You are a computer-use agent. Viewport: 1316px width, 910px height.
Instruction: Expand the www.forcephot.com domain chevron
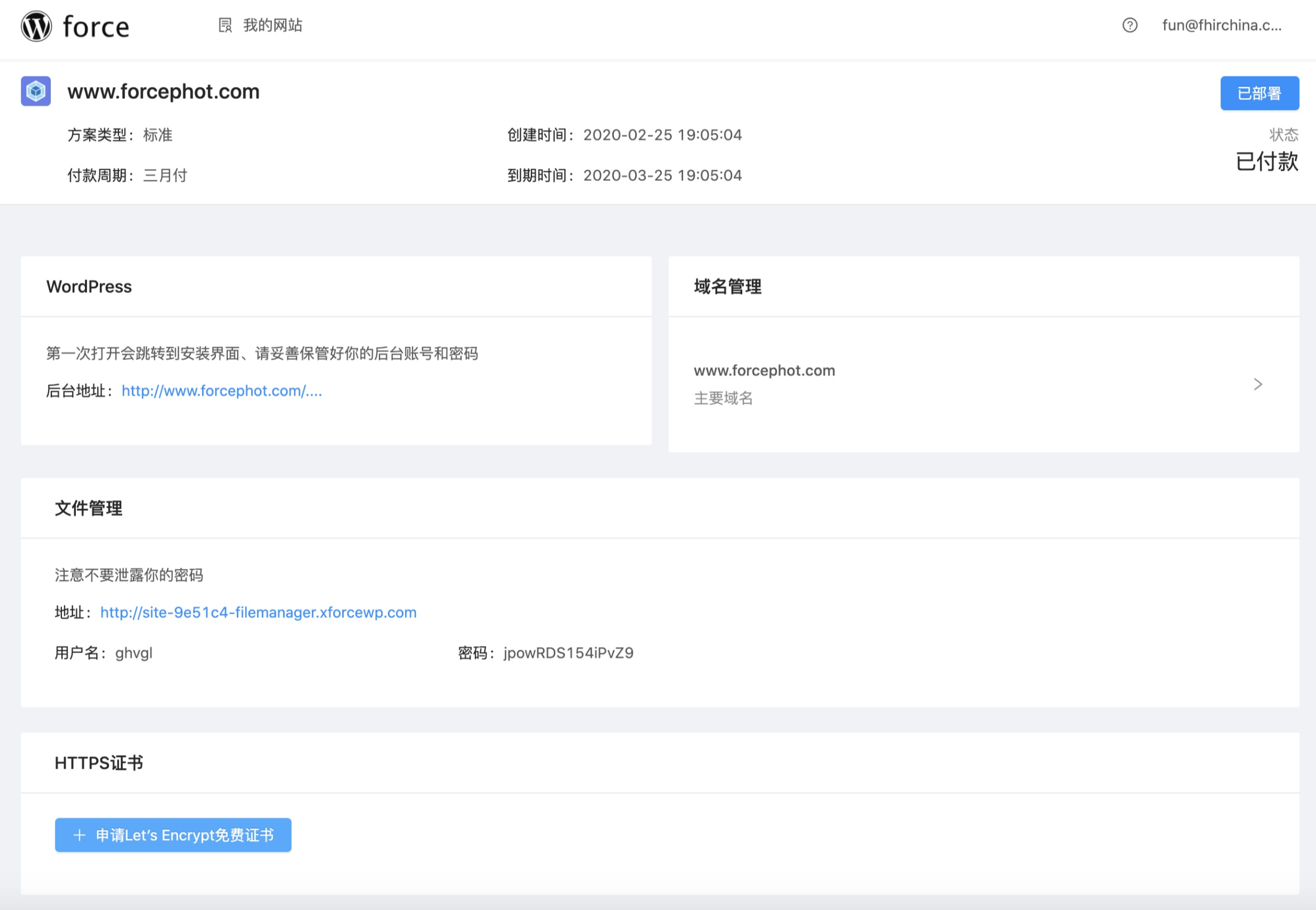[1257, 384]
